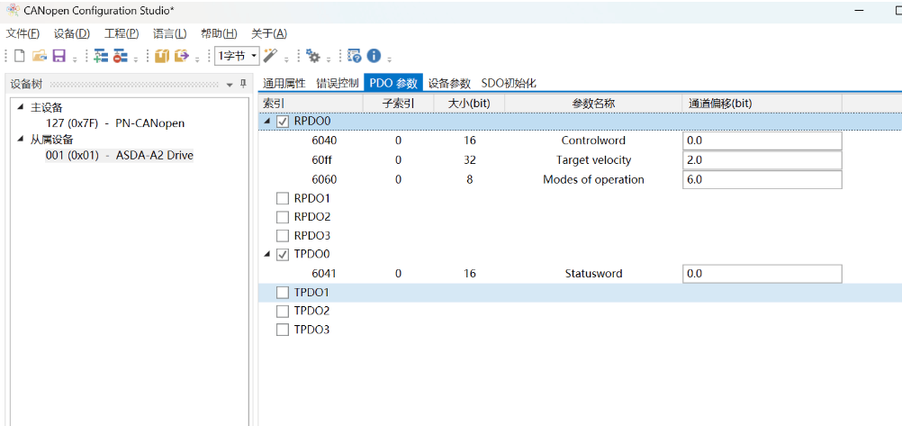Click the help list question icon
Screen dimensions: 902x426
[x=354, y=56]
